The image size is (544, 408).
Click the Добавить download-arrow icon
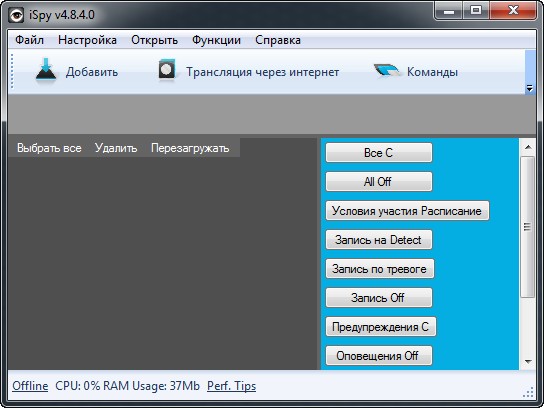click(46, 70)
